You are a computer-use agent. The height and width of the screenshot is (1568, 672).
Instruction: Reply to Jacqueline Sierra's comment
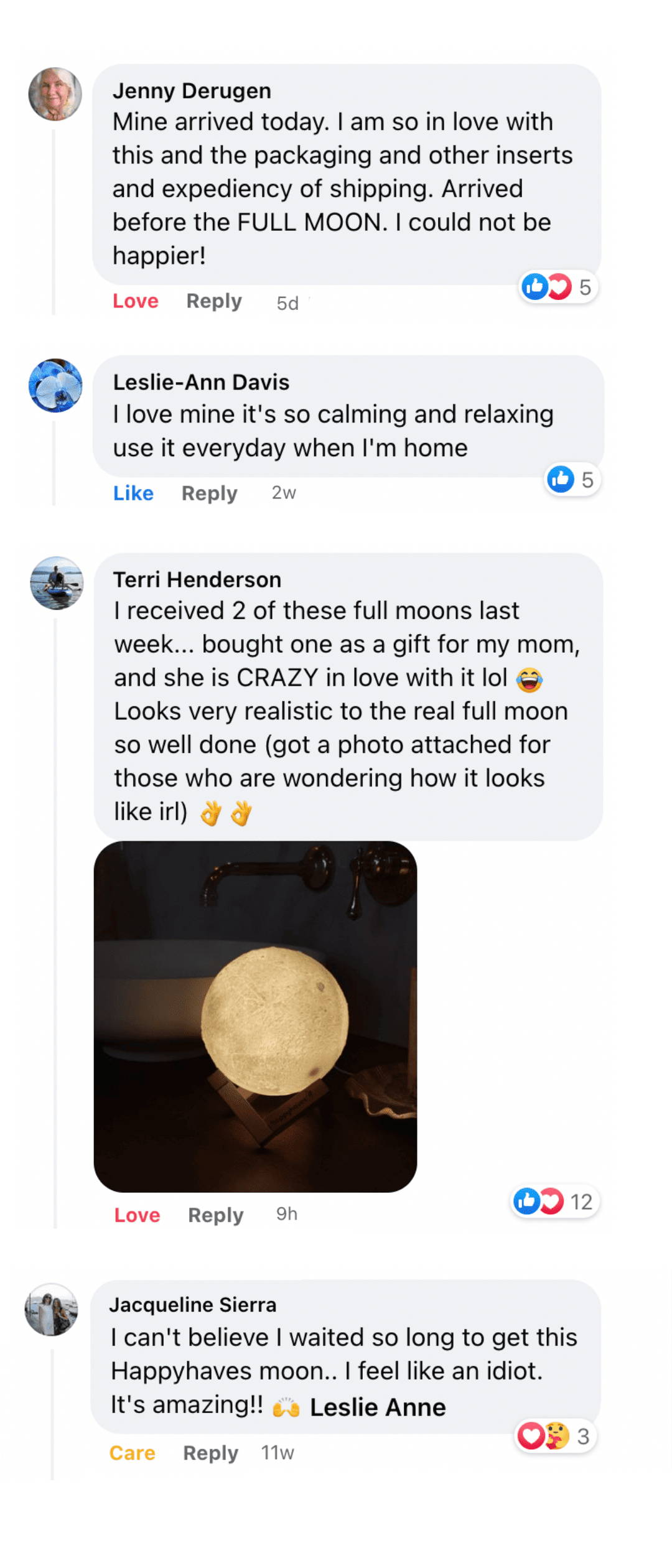[210, 1453]
